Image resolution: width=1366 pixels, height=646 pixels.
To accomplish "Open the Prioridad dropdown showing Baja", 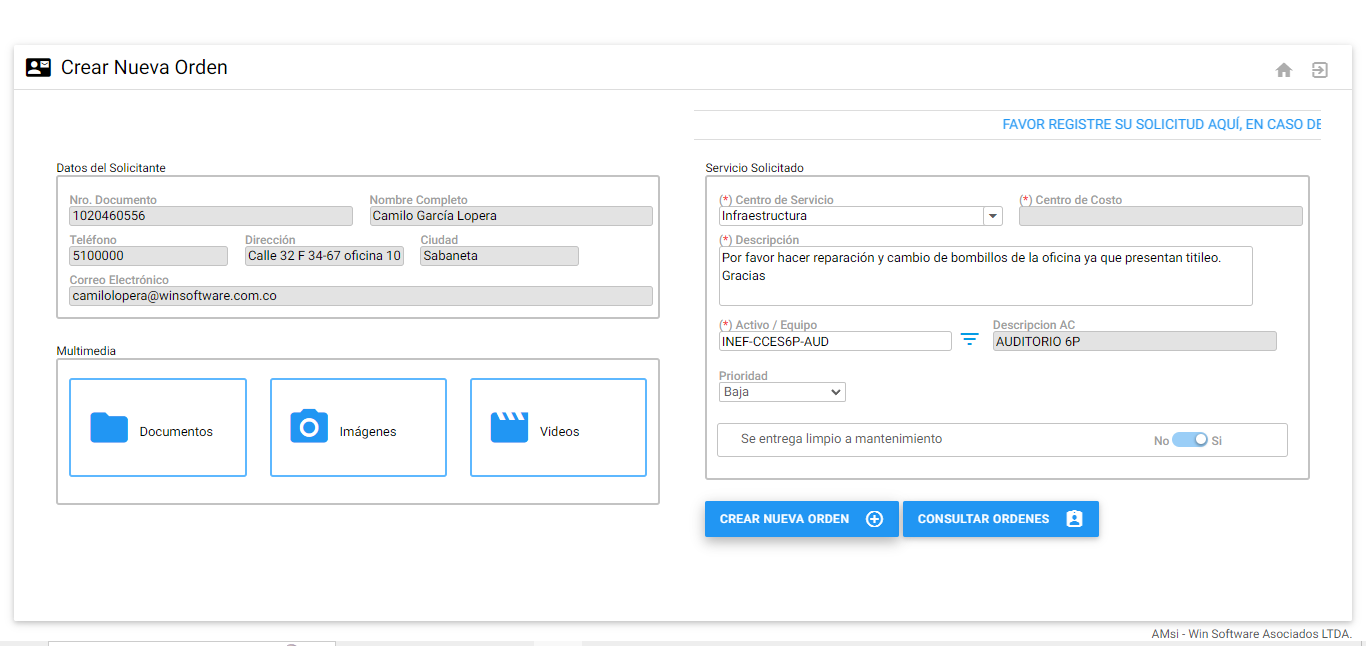I will tap(782, 392).
